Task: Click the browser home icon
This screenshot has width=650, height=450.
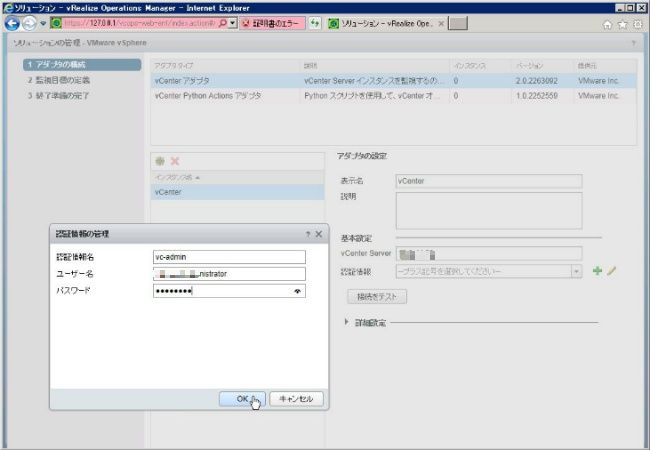Action: tap(607, 25)
